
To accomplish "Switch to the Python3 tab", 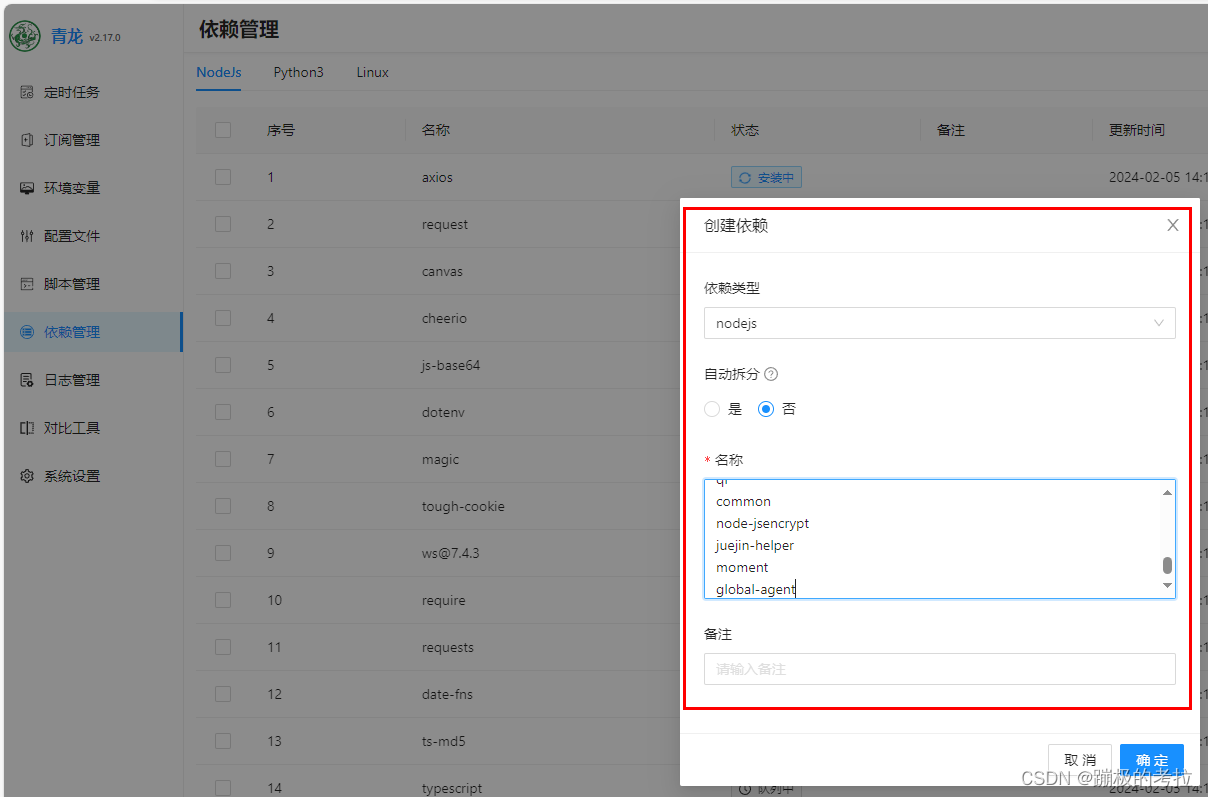I will point(298,72).
